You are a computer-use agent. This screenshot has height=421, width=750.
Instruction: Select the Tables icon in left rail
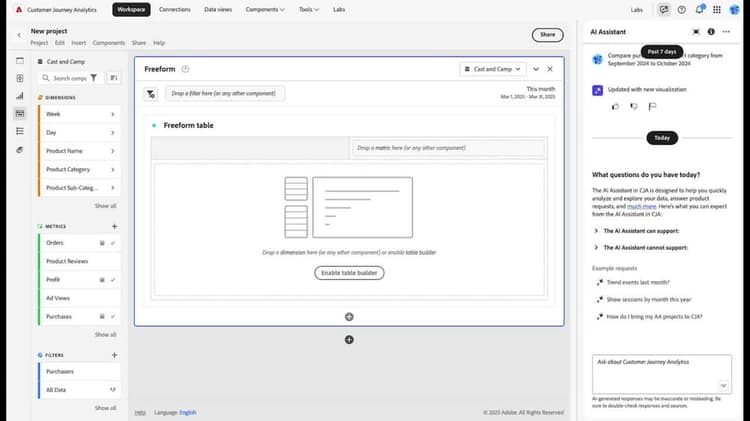(x=20, y=78)
